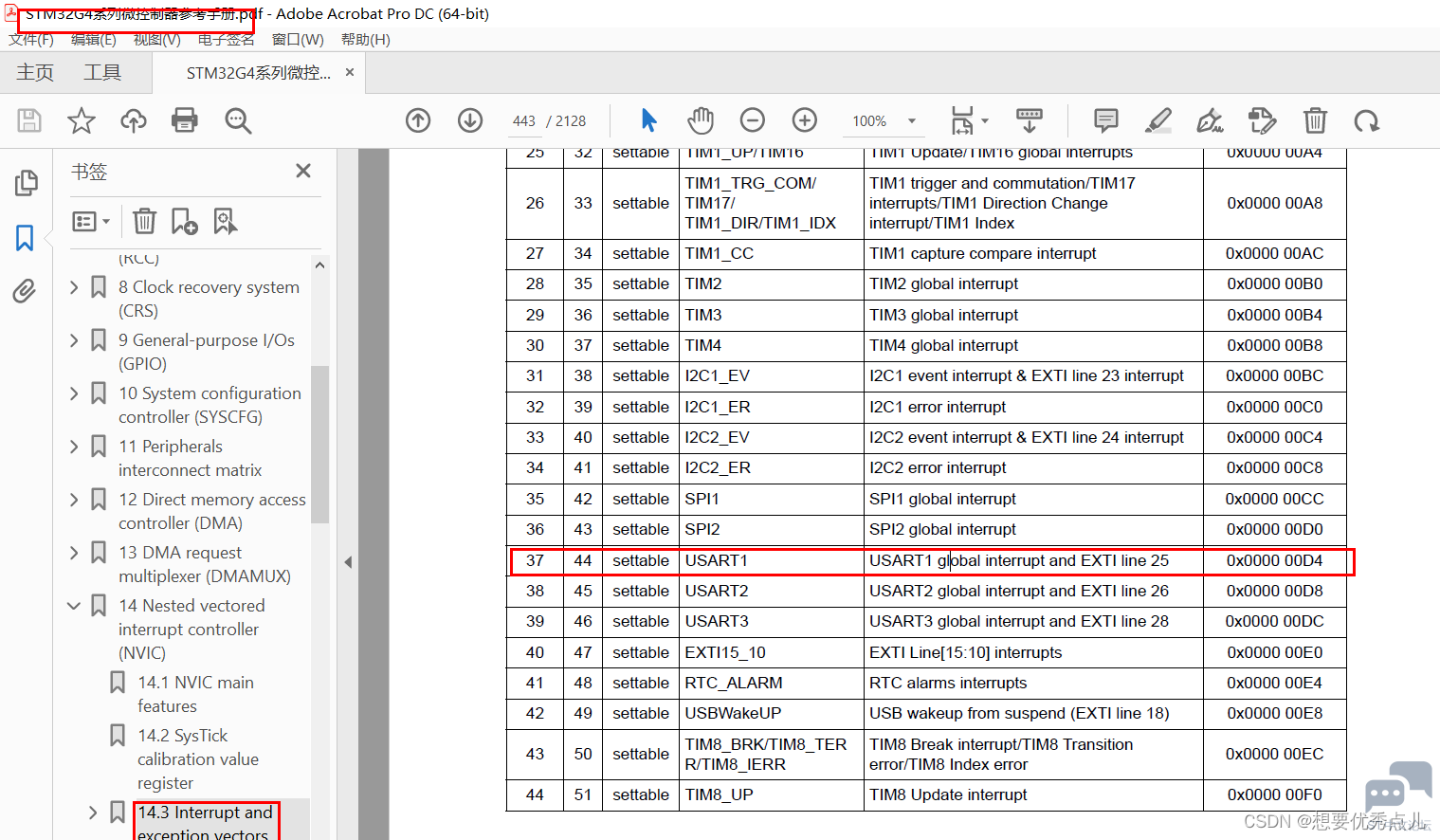Open the 14.1 NVIC main features bookmark
1440x840 pixels.
coord(195,694)
